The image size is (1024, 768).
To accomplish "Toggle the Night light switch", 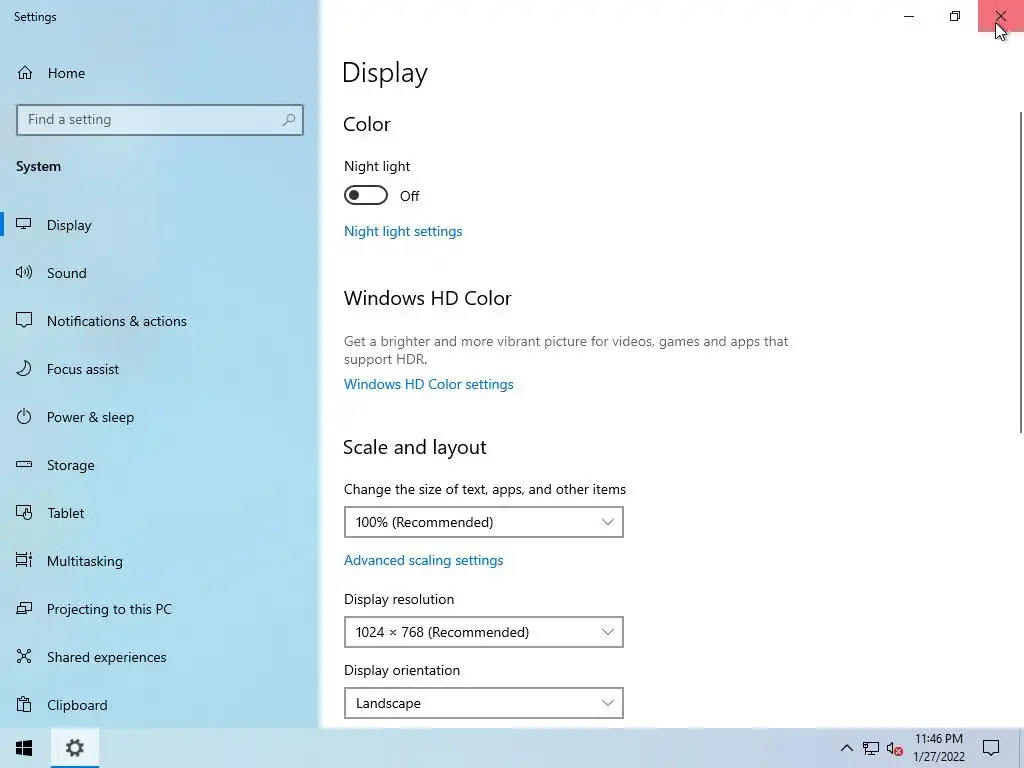I will tap(366, 195).
